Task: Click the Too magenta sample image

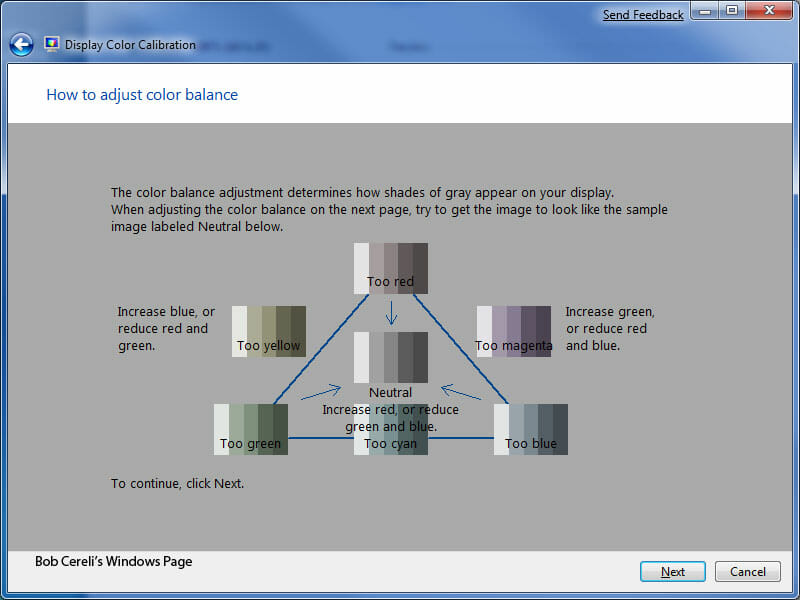Action: (x=514, y=332)
